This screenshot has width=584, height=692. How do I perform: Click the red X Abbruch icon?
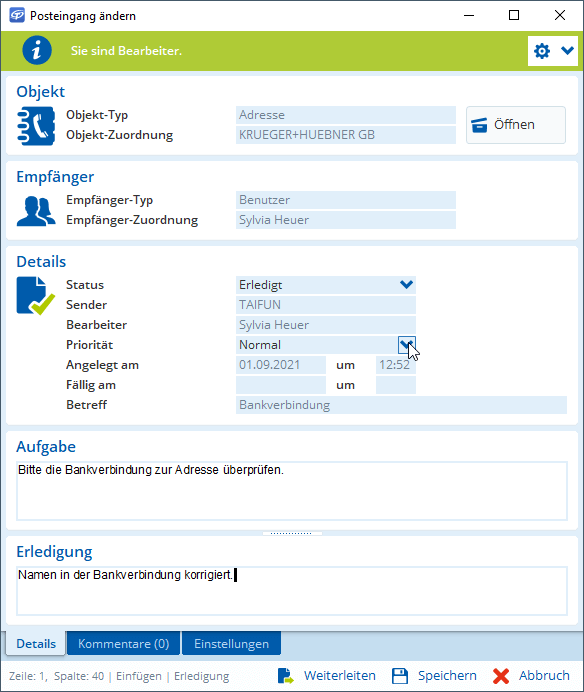coord(501,676)
